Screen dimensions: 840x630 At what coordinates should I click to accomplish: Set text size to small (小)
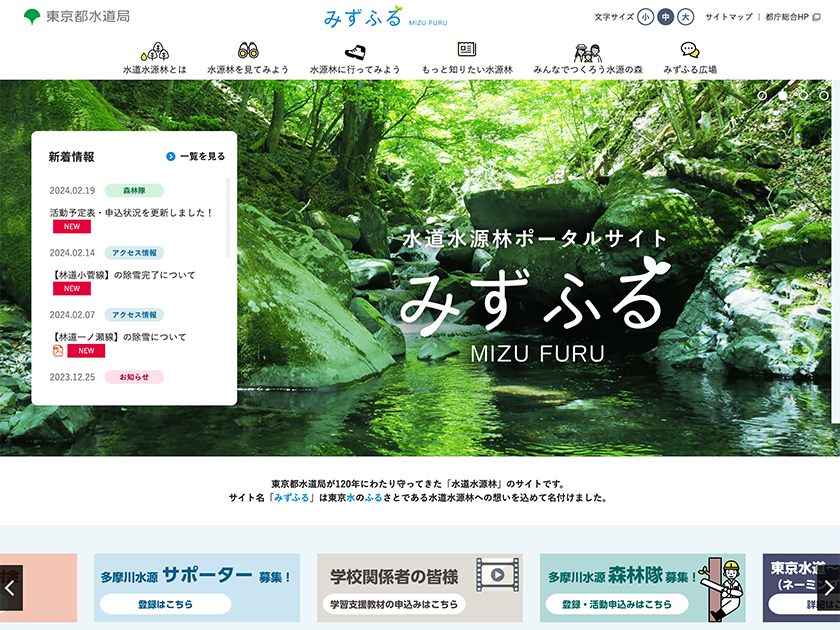tap(645, 17)
